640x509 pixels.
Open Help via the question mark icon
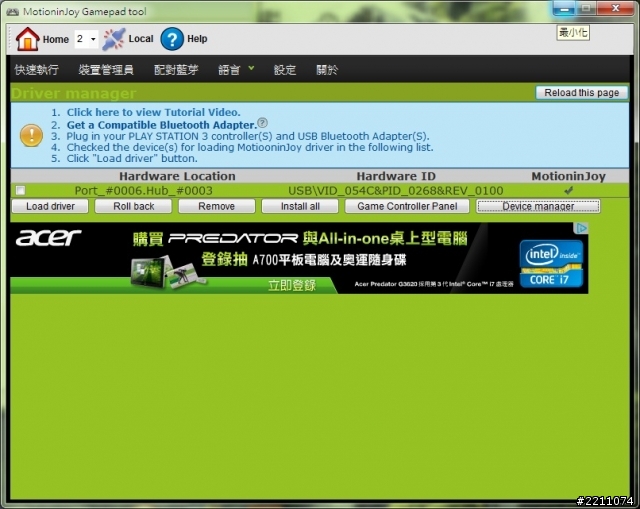[172, 39]
